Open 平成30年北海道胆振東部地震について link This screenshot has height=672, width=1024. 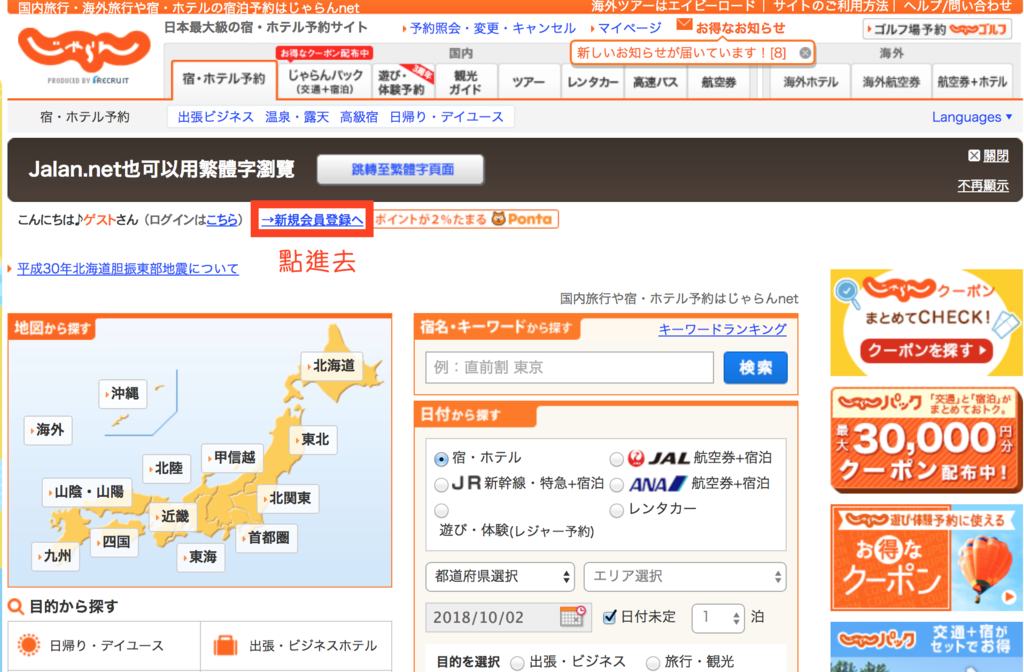pos(128,268)
